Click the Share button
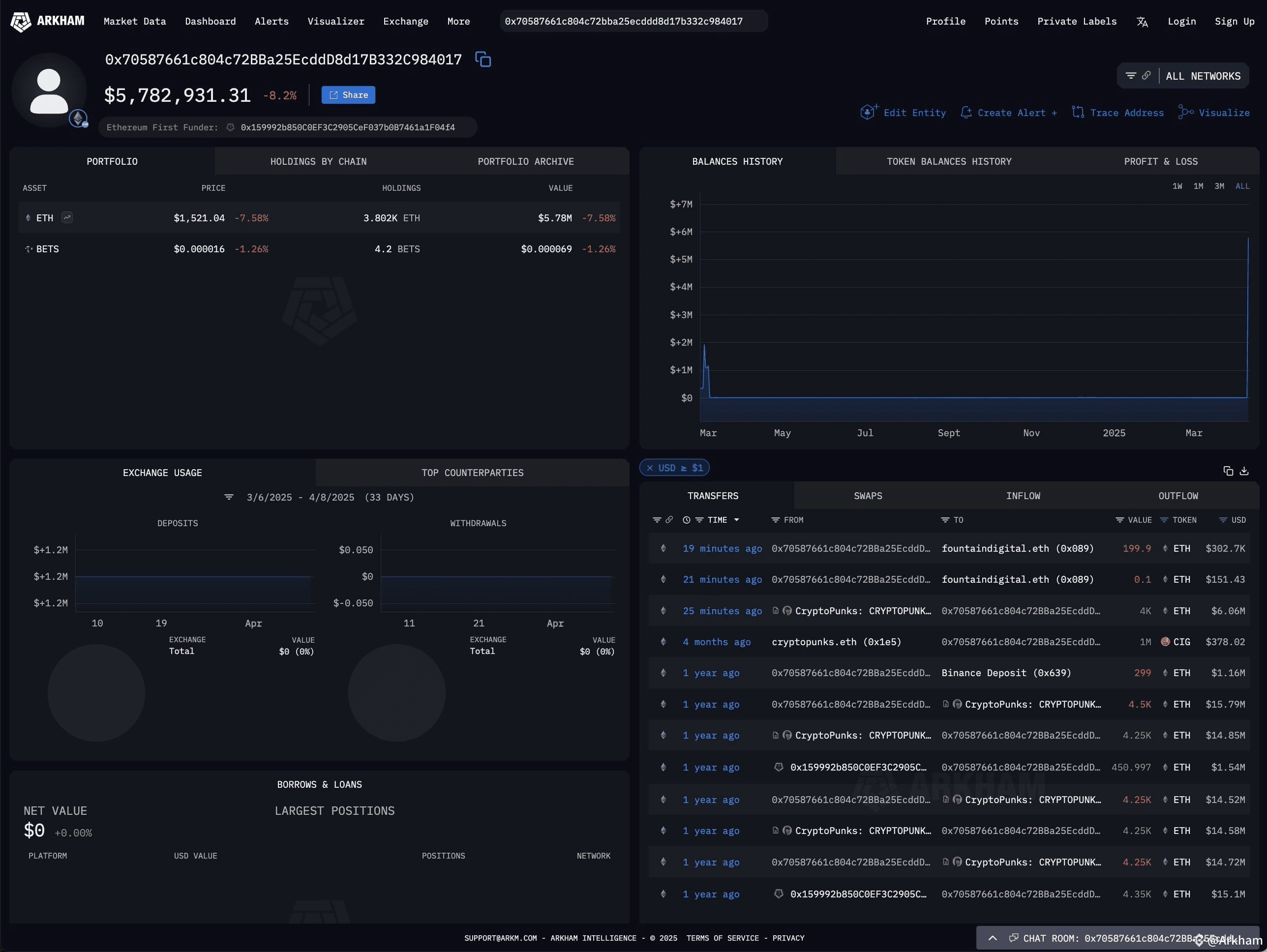1267x952 pixels. tap(348, 94)
